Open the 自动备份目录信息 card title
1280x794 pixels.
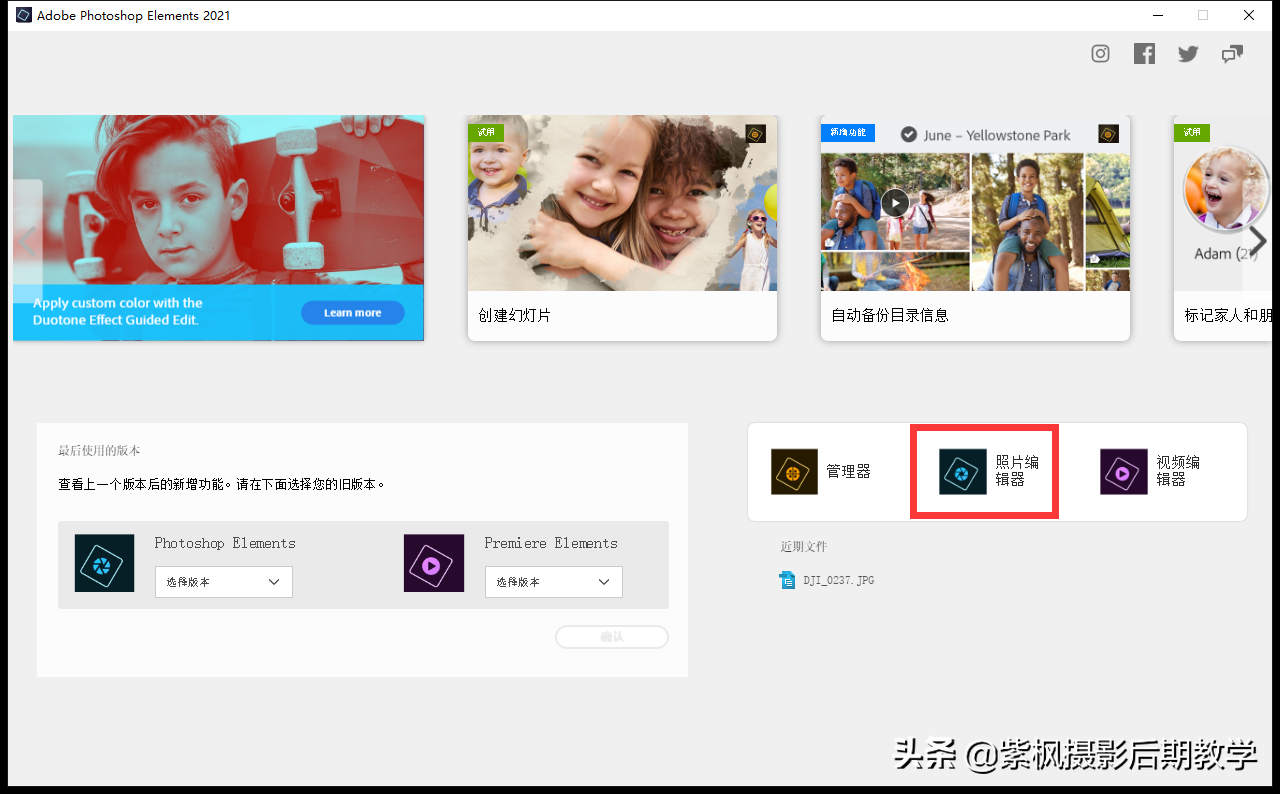point(890,315)
